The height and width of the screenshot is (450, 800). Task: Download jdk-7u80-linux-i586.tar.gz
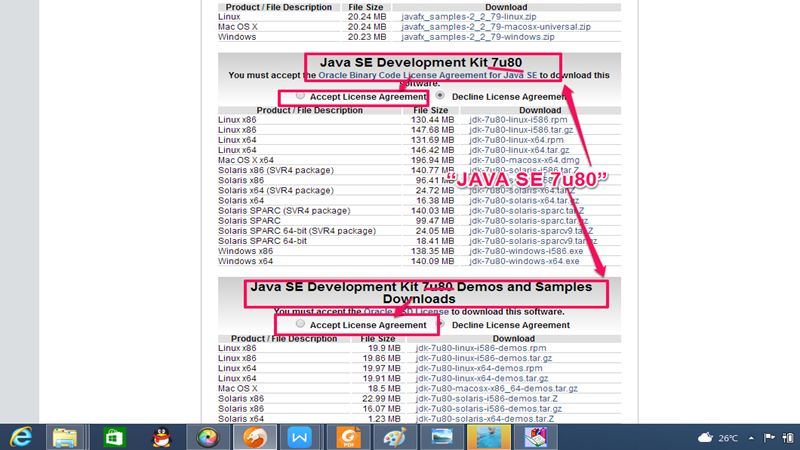point(521,130)
